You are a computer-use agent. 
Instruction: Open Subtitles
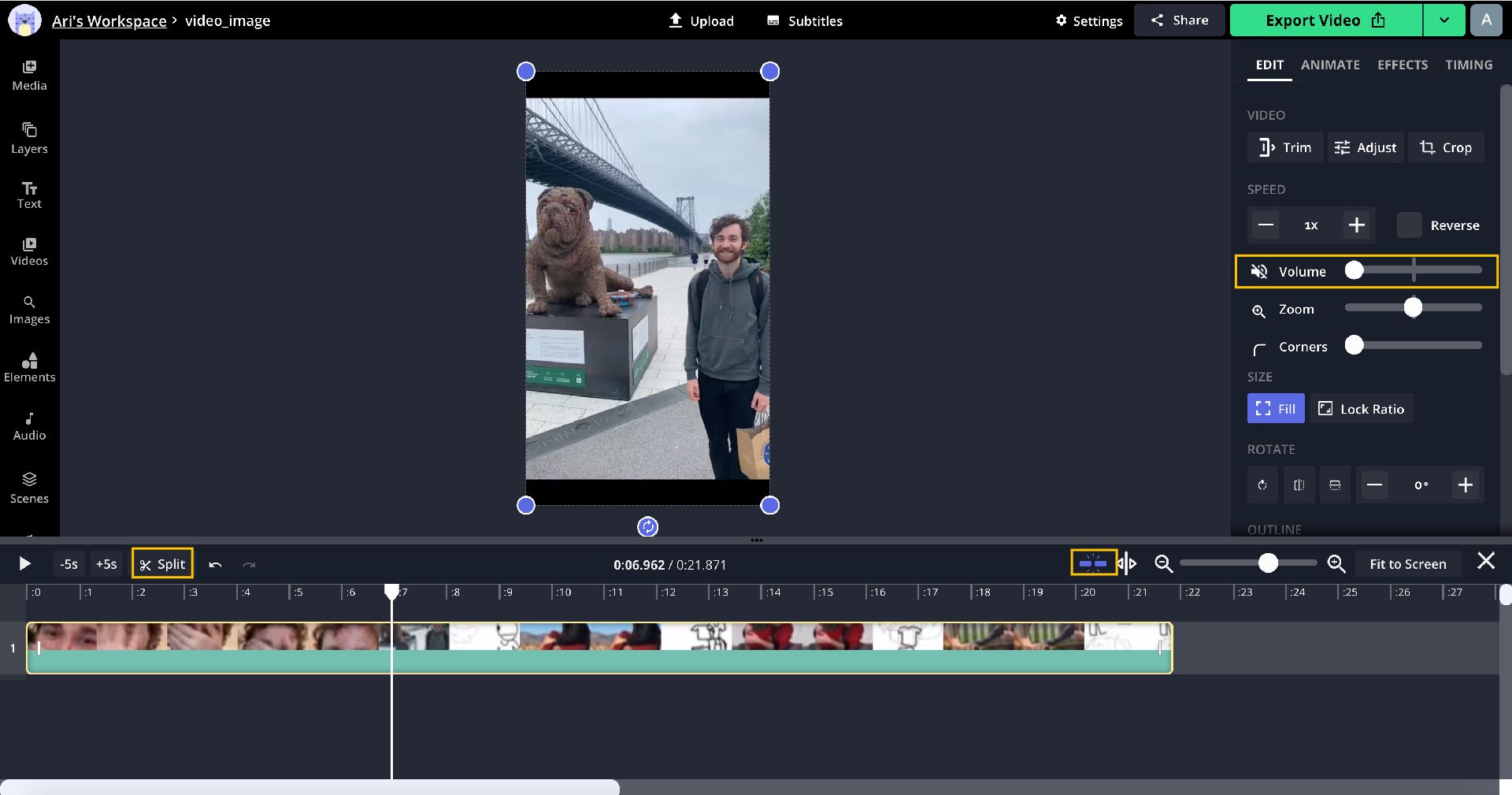pos(805,21)
